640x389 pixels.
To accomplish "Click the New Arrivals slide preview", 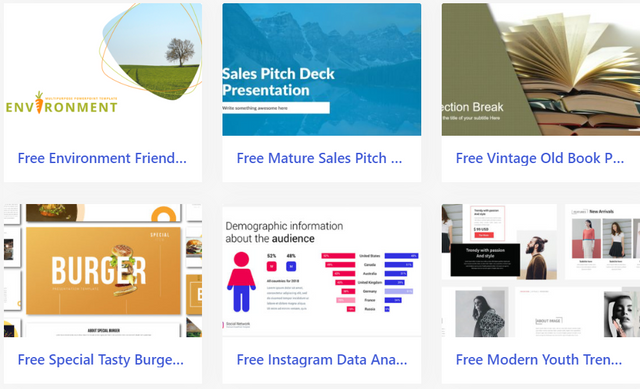I will 602,241.
